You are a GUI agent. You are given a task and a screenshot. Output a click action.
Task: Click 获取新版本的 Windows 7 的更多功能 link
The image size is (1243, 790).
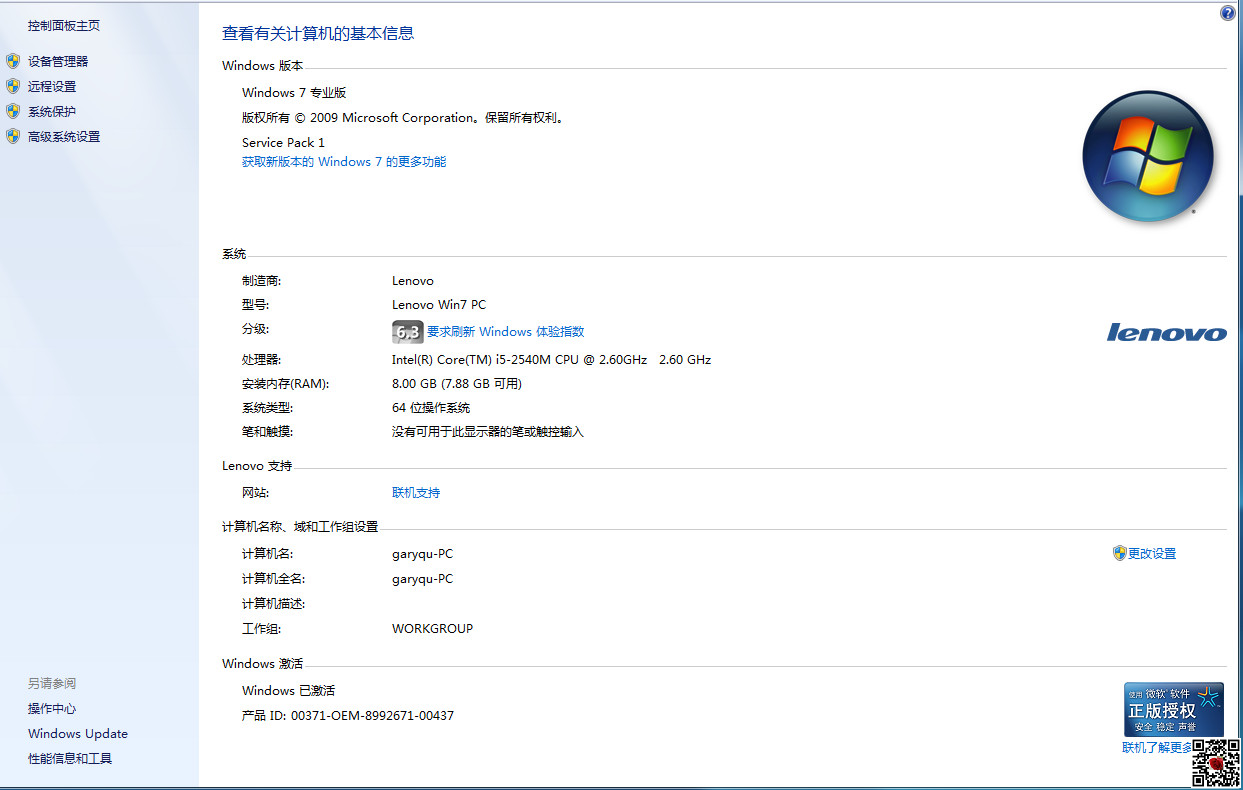click(344, 162)
